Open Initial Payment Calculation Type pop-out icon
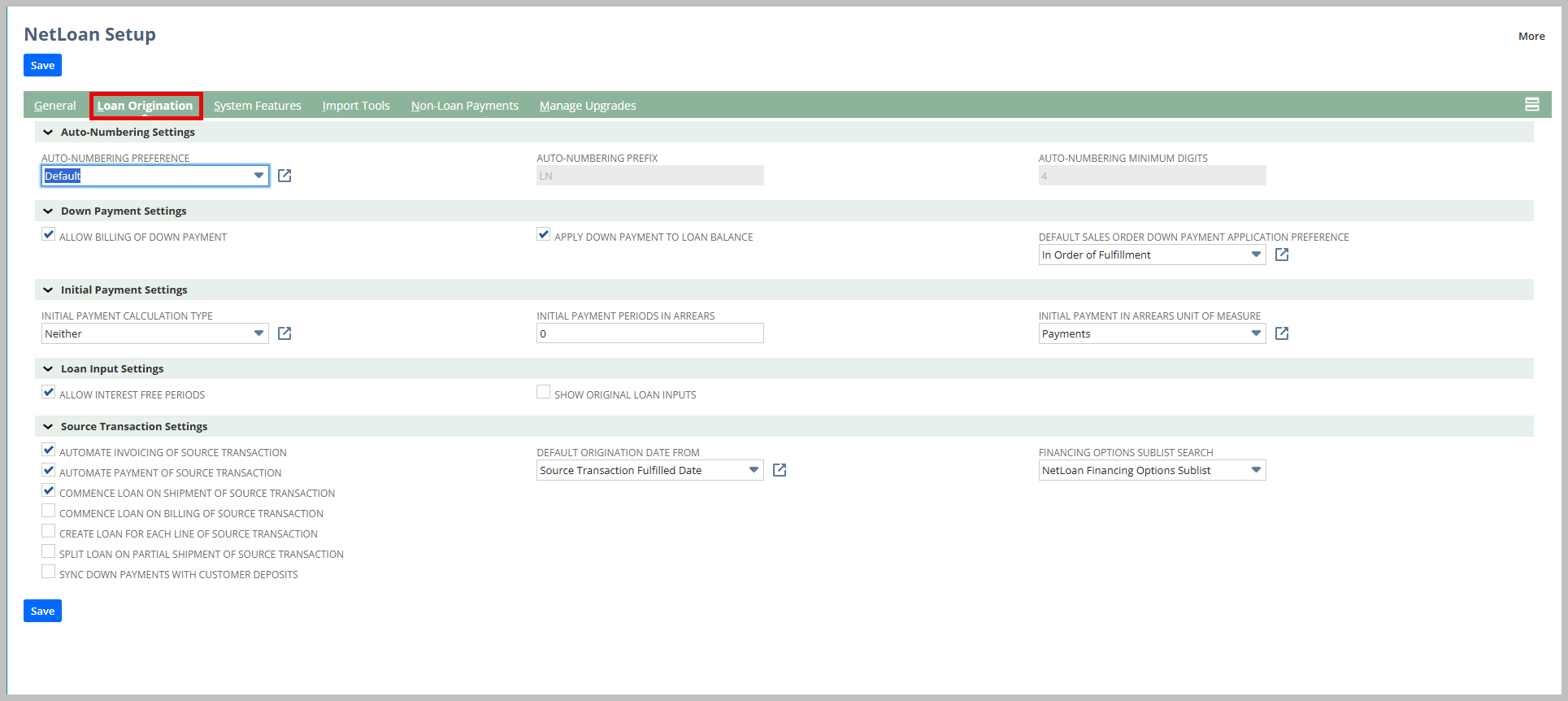 [x=284, y=333]
